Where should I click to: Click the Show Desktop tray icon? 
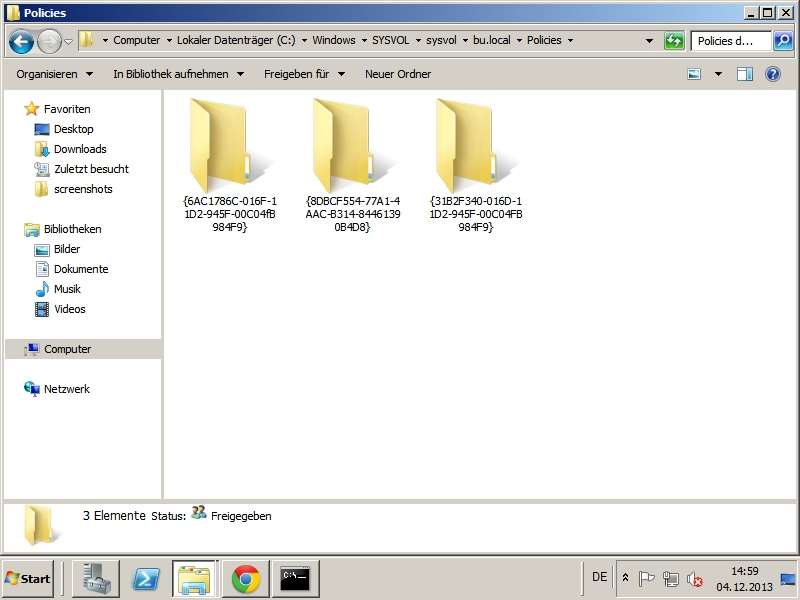click(x=789, y=579)
